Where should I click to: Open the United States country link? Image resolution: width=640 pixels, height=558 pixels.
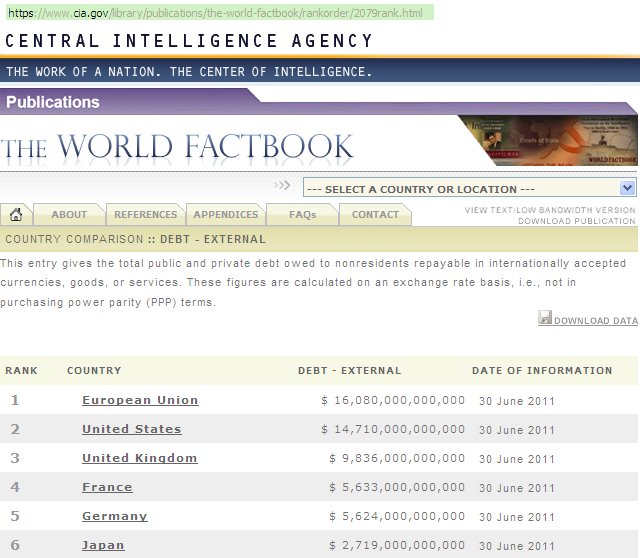tap(131, 429)
